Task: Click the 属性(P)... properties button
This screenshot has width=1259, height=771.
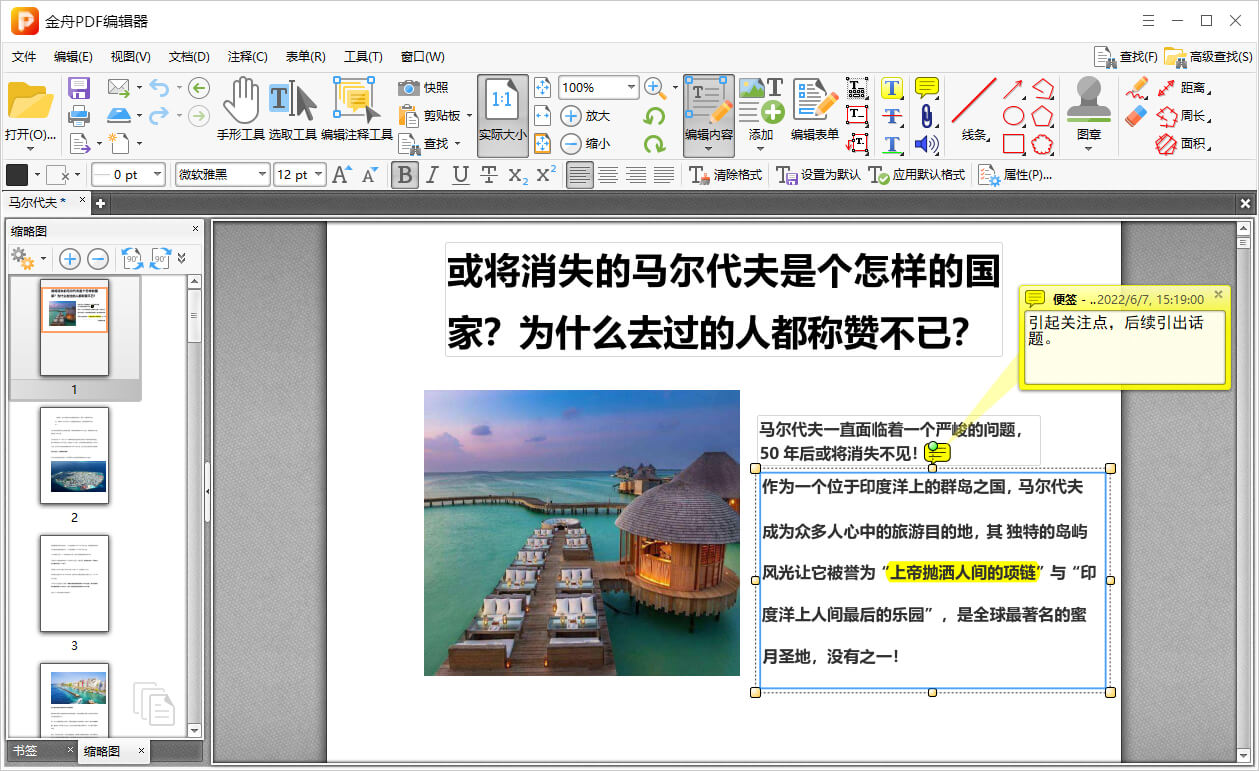Action: 1015,175
